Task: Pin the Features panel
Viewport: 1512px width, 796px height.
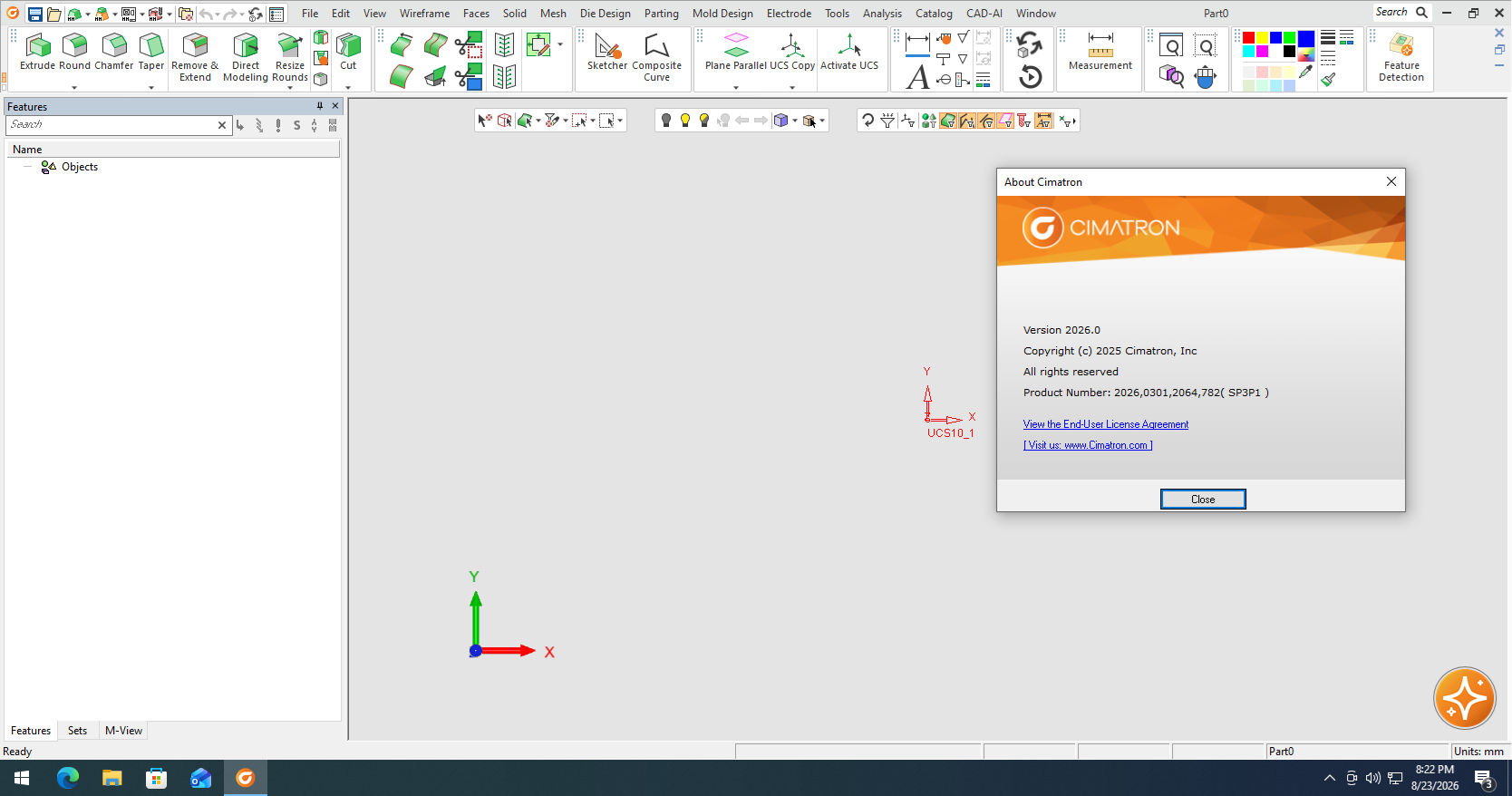Action: [319, 106]
